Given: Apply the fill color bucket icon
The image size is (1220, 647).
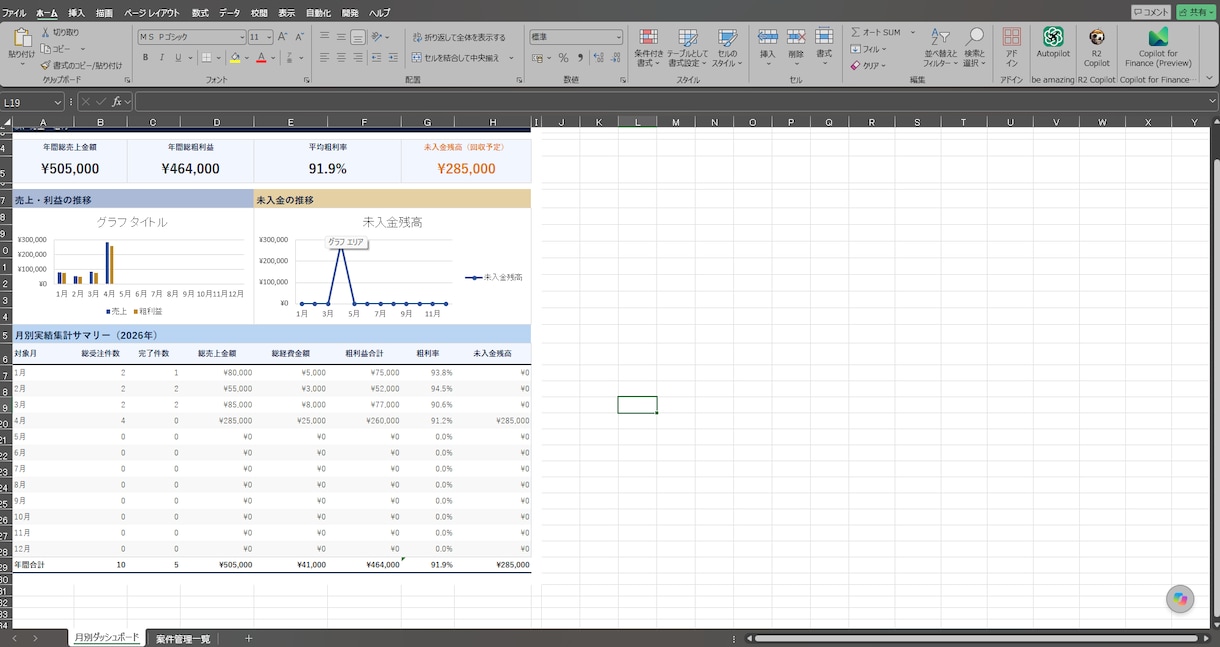Looking at the screenshot, I should [x=235, y=58].
